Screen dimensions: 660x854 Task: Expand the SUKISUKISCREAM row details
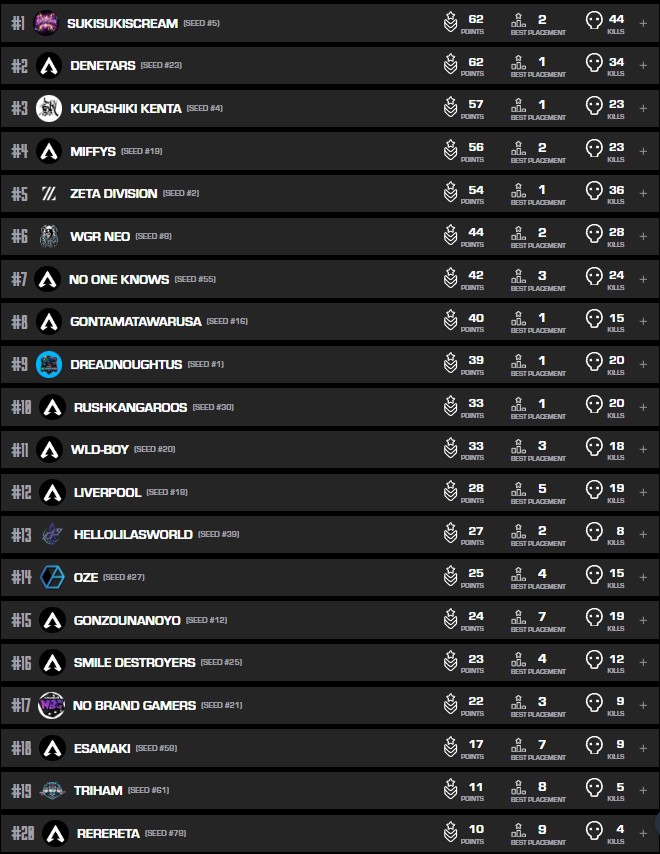643,22
